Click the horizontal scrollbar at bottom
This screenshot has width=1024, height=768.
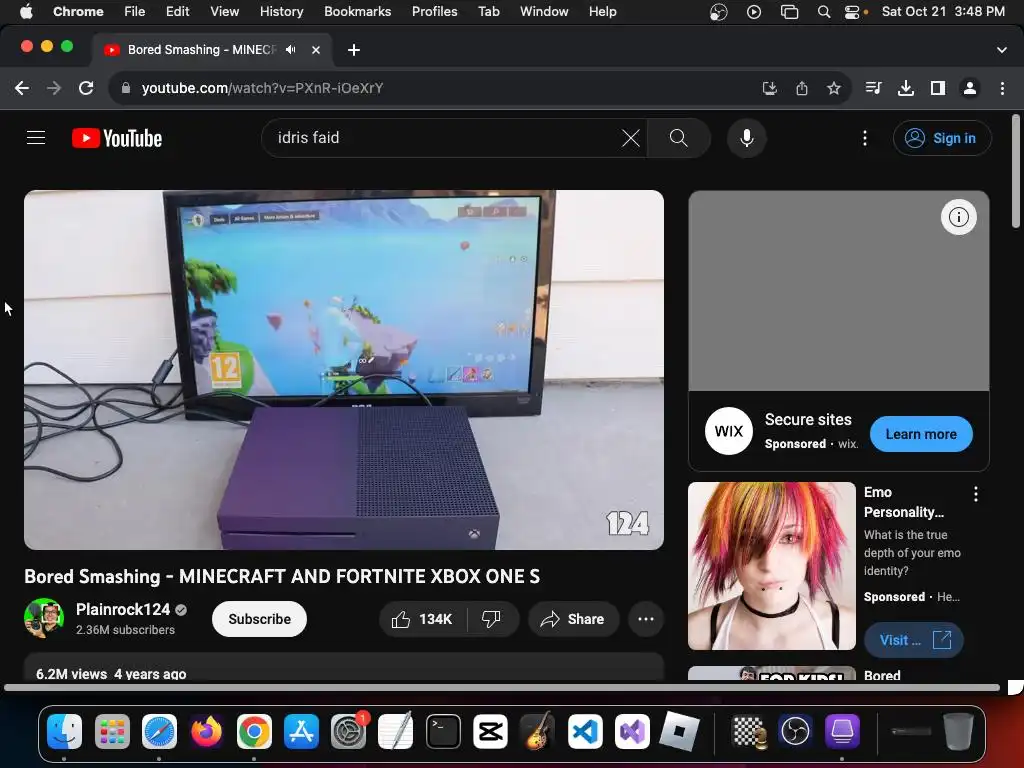502,688
